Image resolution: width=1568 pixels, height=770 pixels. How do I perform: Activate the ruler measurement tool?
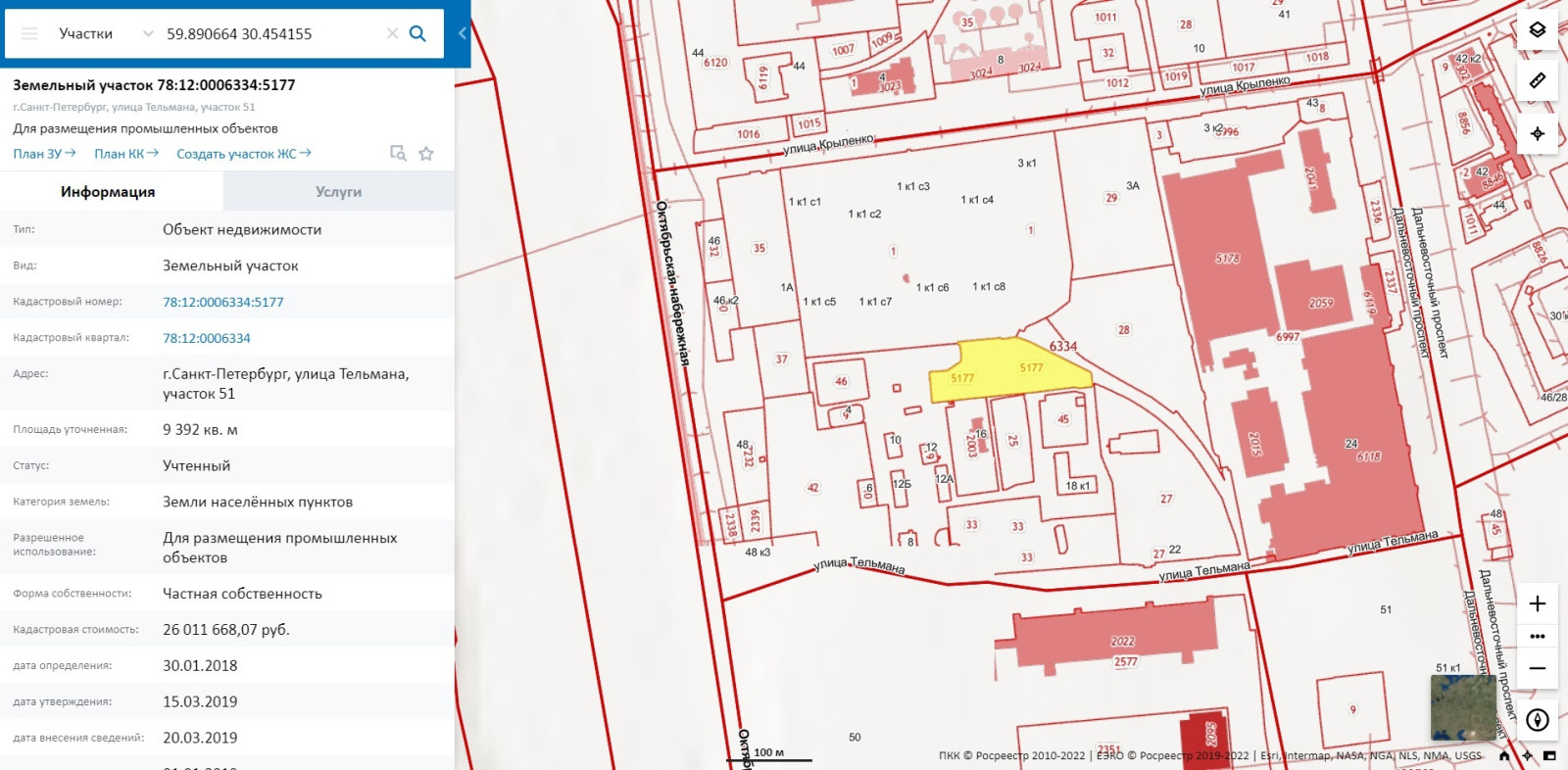click(x=1538, y=80)
